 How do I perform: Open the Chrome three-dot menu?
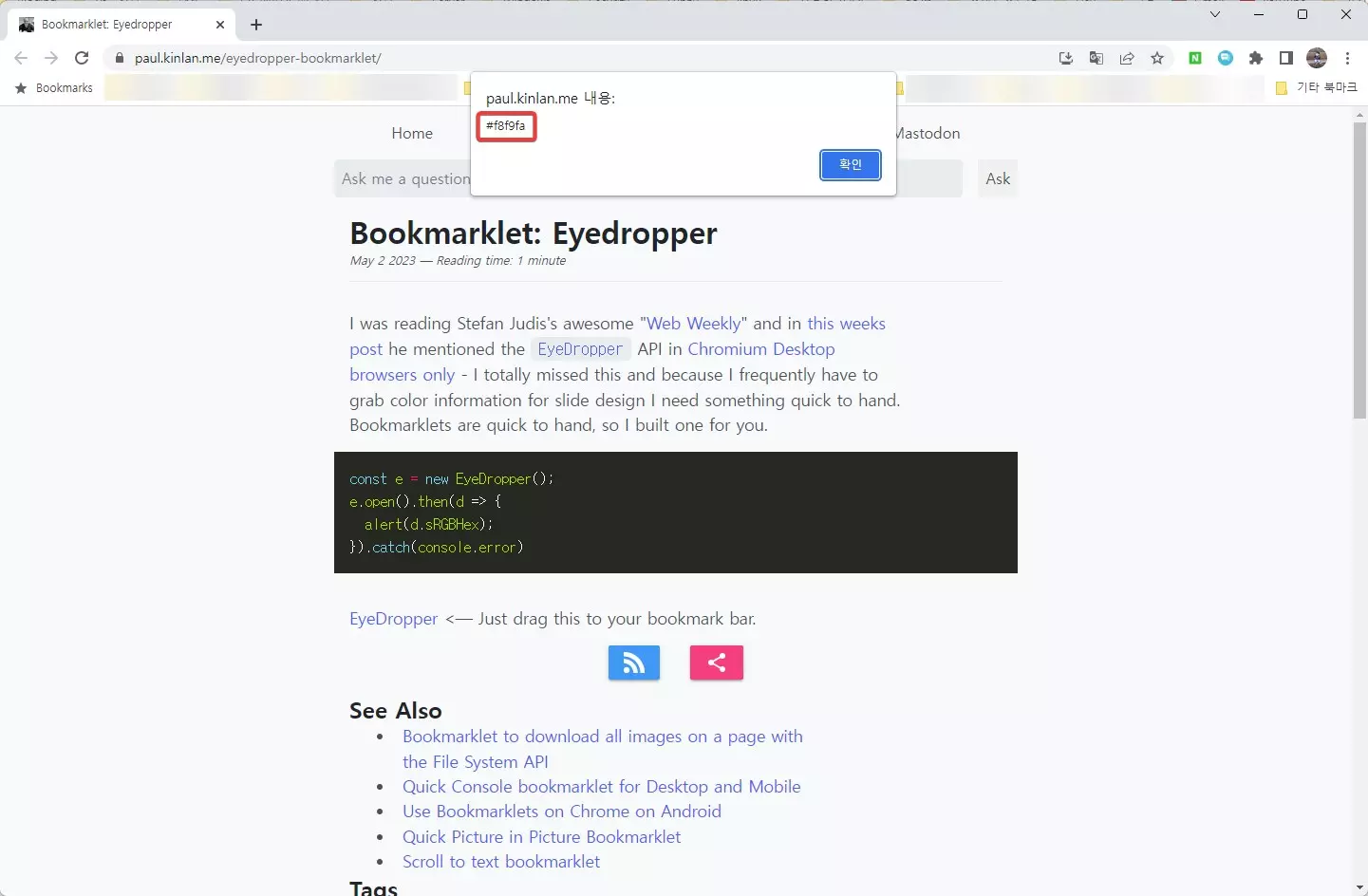click(1347, 58)
